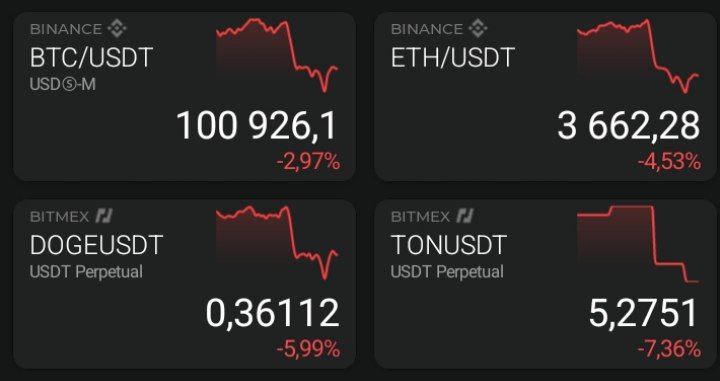This screenshot has width=720, height=381.
Task: Click the Binance logo icon on BTC card
Action: 117,29
